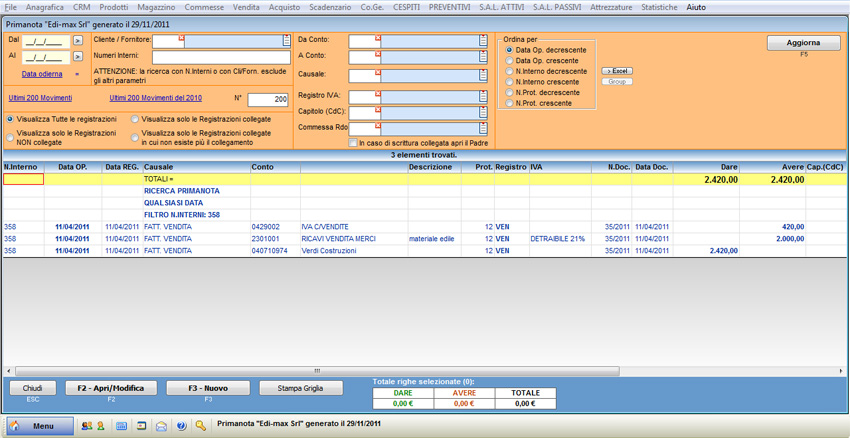Open the blue question mark help icon
The image size is (850, 438).
click(x=181, y=426)
